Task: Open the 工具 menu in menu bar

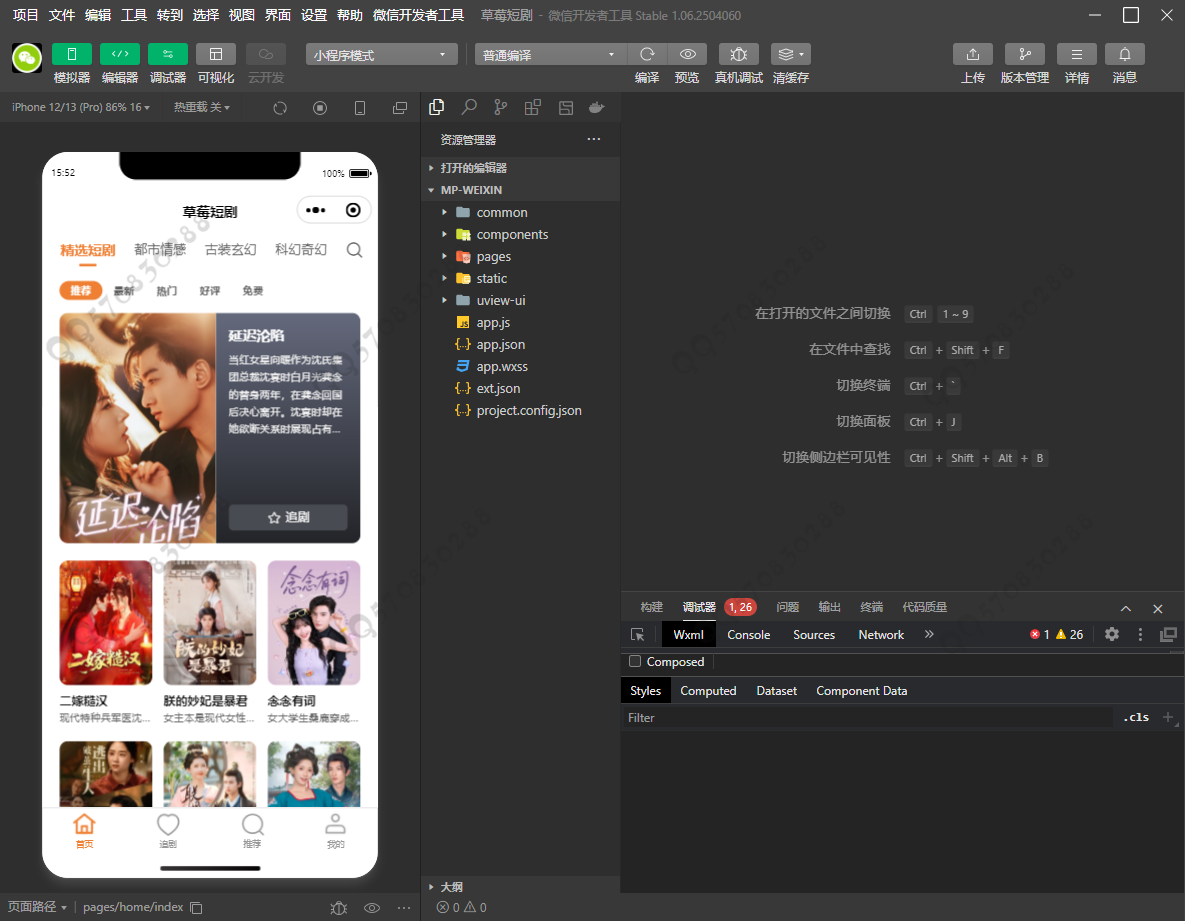Action: coord(134,15)
